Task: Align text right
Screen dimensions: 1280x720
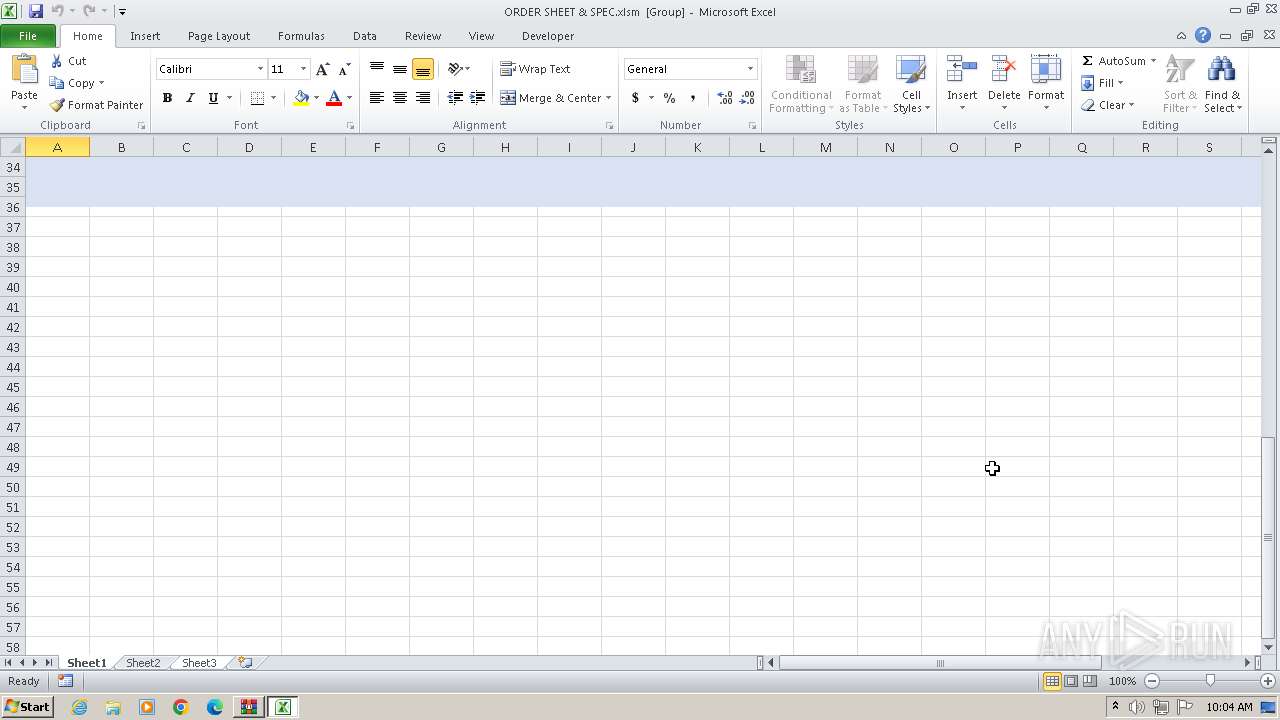Action: tap(423, 98)
